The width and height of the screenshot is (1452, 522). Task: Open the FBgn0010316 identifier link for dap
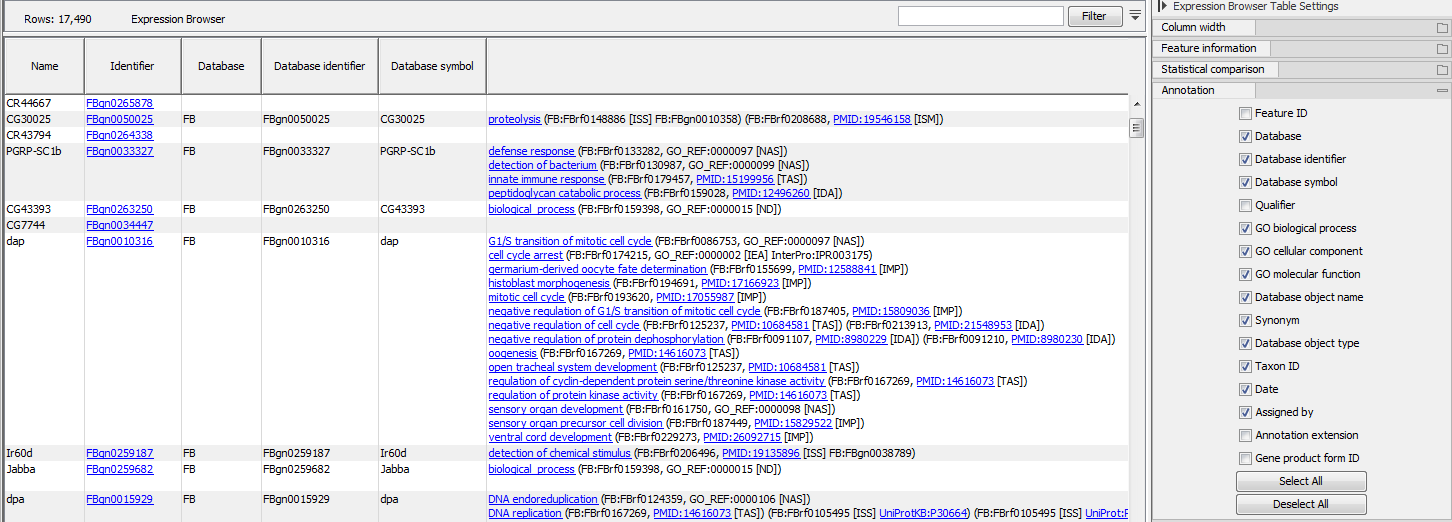coord(119,242)
